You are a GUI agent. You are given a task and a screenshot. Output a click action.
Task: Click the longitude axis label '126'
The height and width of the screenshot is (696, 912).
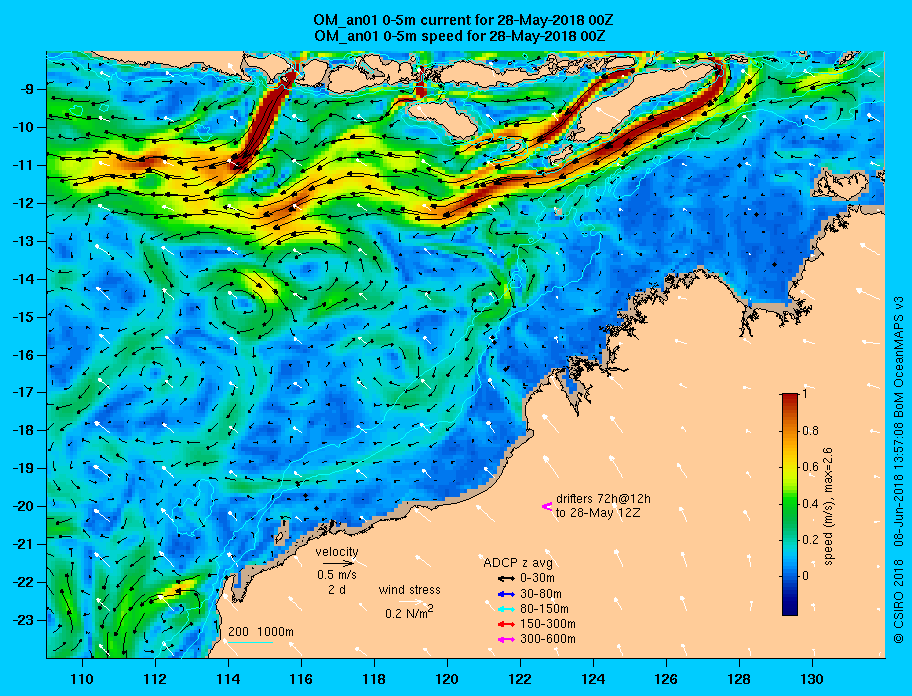click(666, 679)
